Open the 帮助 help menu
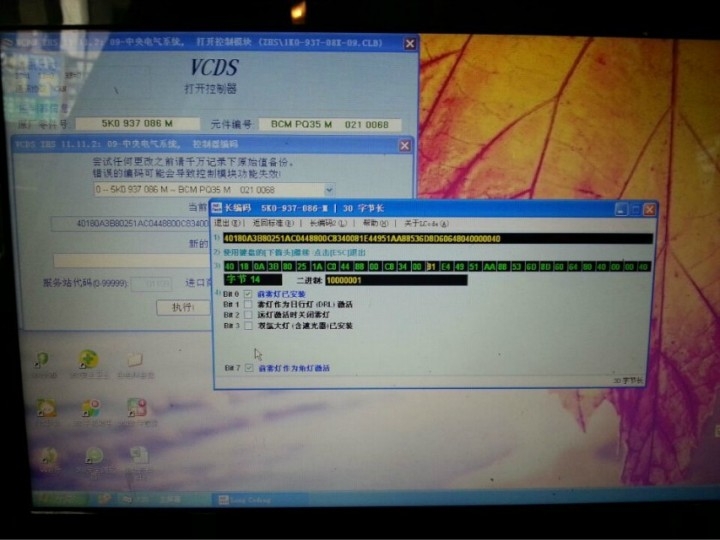The height and width of the screenshot is (540, 720). click(371, 223)
